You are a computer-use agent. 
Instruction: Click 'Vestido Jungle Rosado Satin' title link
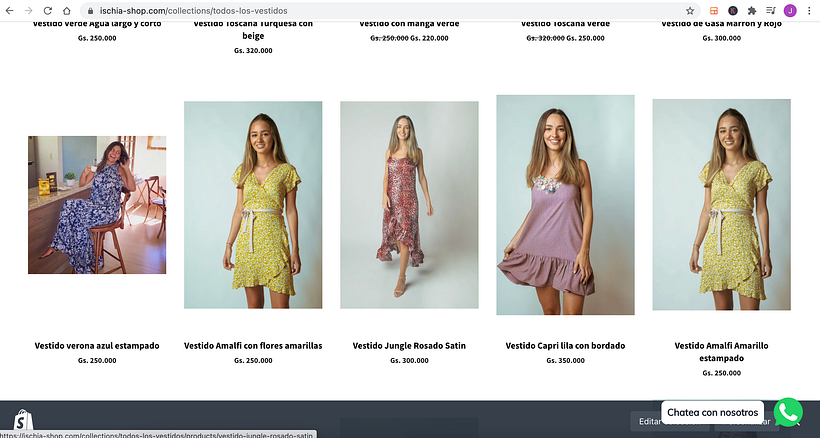pyautogui.click(x=409, y=346)
